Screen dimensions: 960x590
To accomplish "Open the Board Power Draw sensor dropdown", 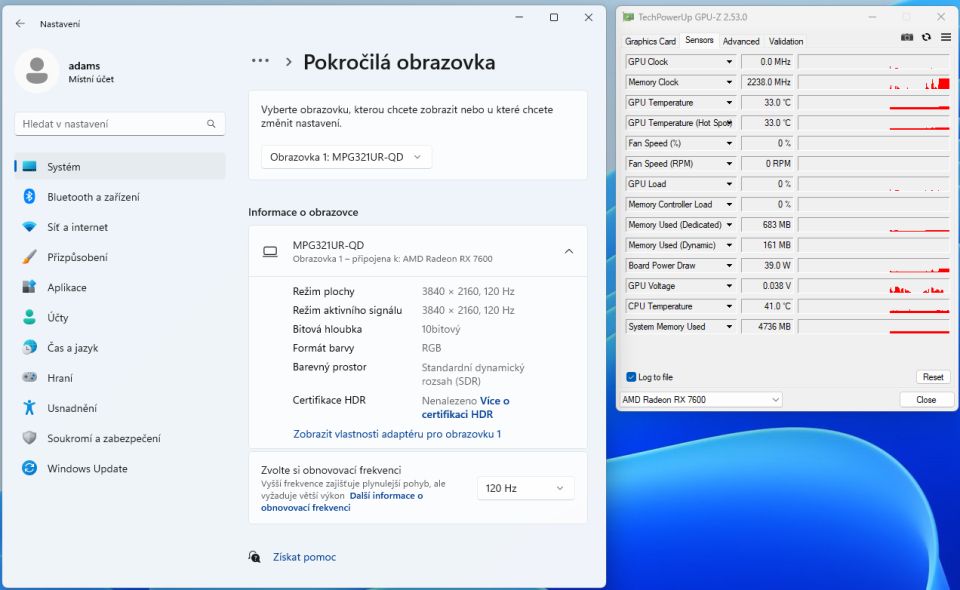I will pyautogui.click(x=729, y=266).
